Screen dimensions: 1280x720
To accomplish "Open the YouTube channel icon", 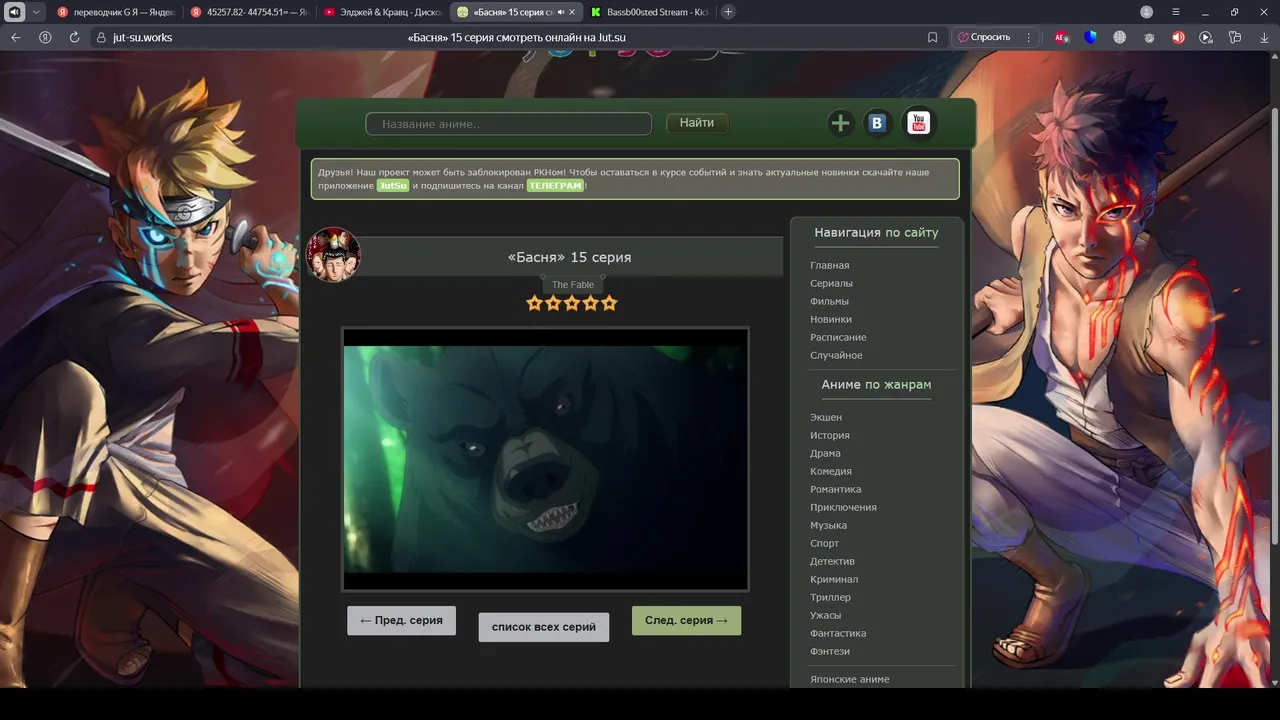I will (x=918, y=123).
